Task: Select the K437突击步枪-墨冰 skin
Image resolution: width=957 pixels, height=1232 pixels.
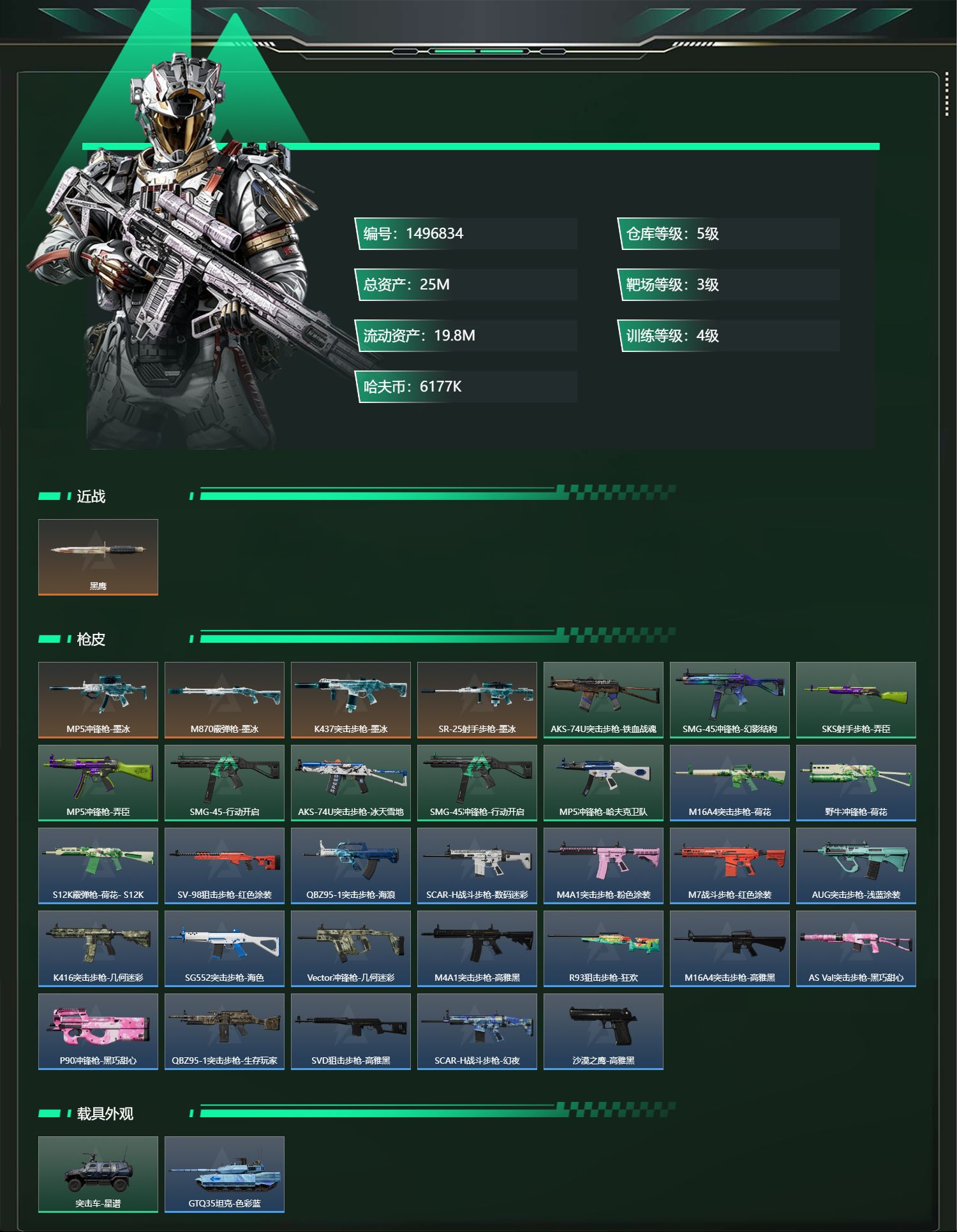Action: [351, 700]
